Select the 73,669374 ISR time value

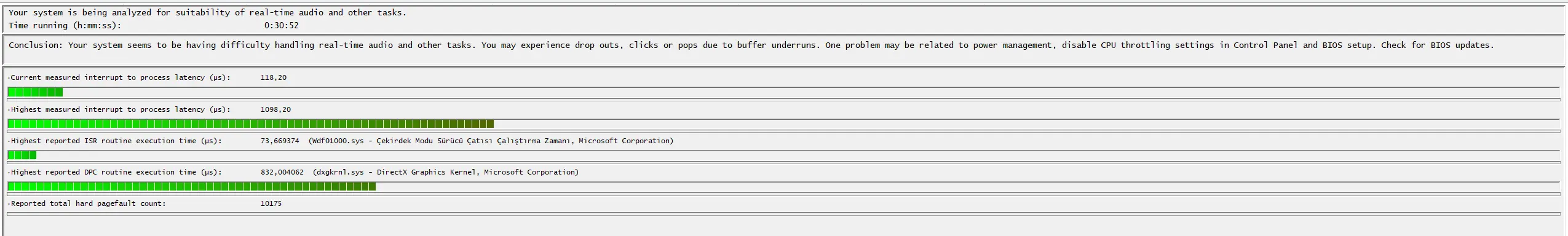(x=280, y=141)
